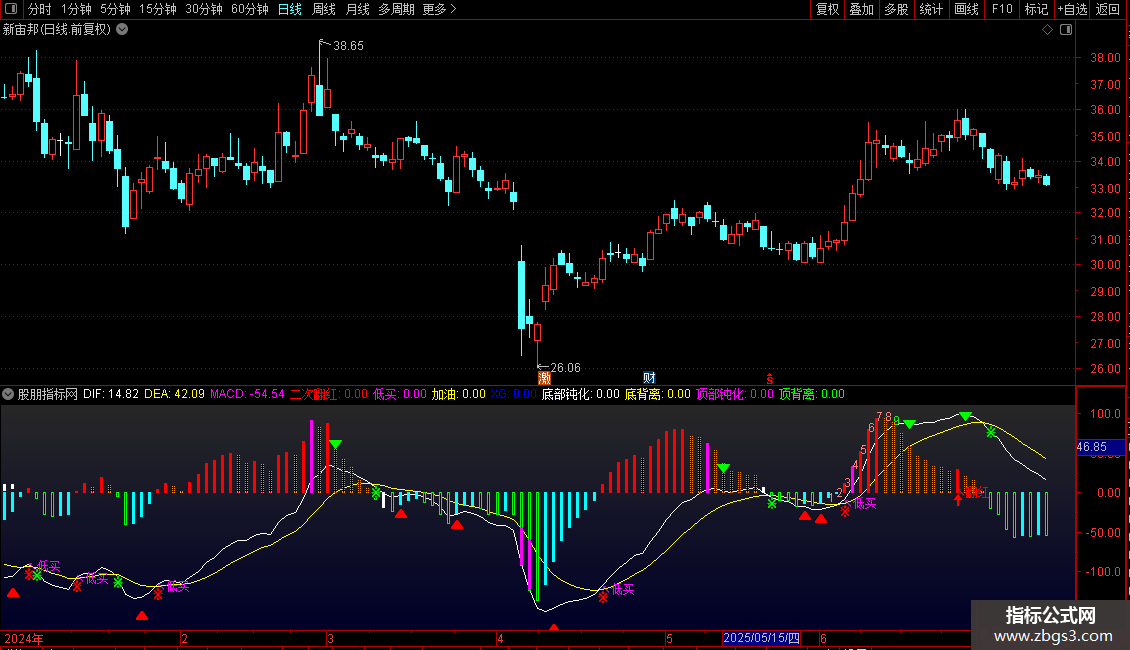Image resolution: width=1130 pixels, height=650 pixels.
Task: Select the 1分钟 period
Action: (76, 9)
